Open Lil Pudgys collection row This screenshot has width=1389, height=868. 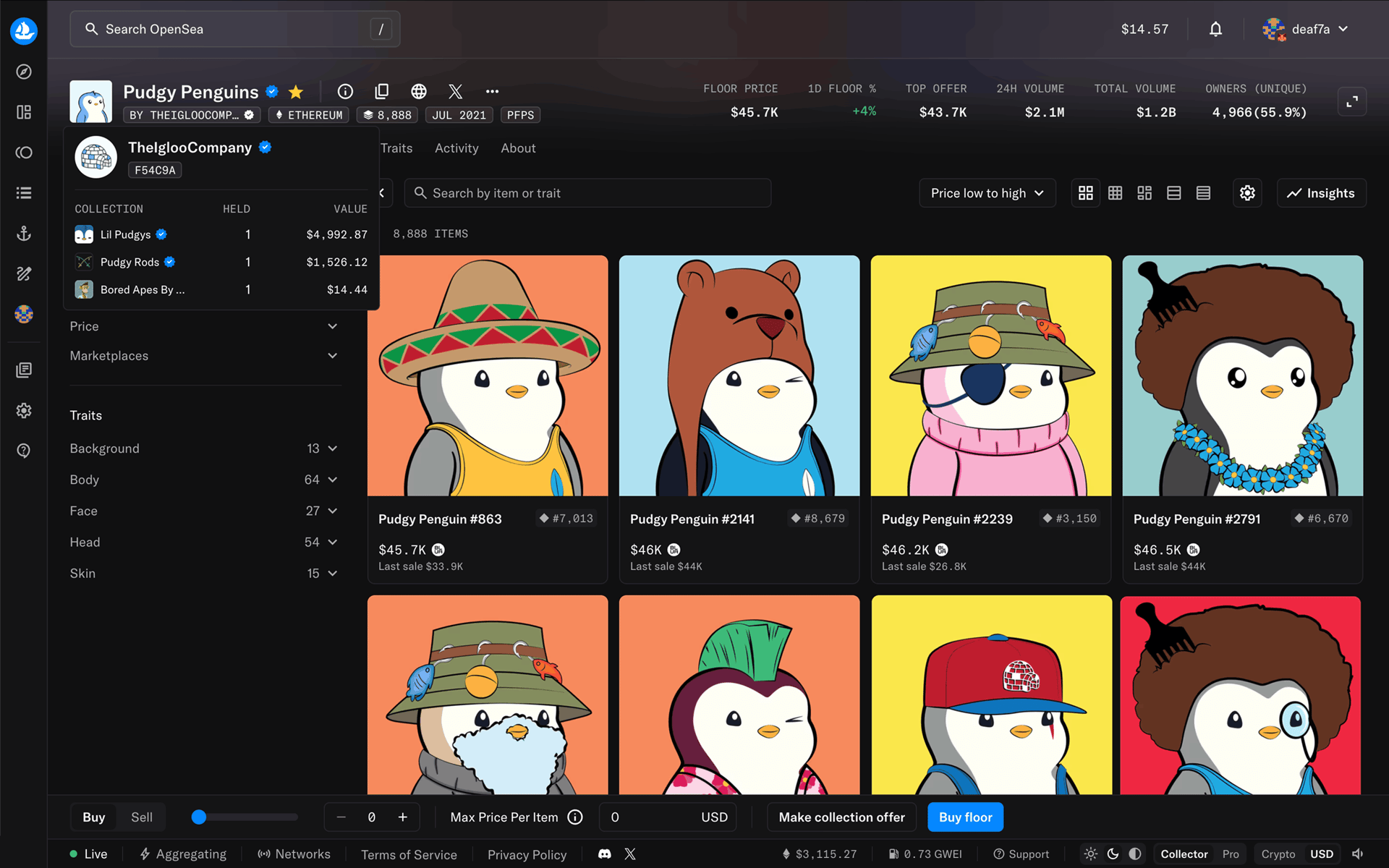[221, 234]
